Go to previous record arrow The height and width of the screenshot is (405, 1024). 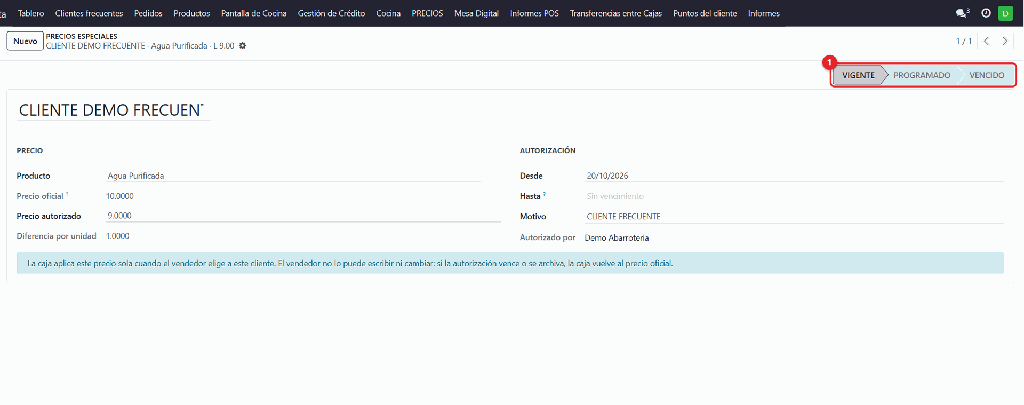(x=986, y=41)
